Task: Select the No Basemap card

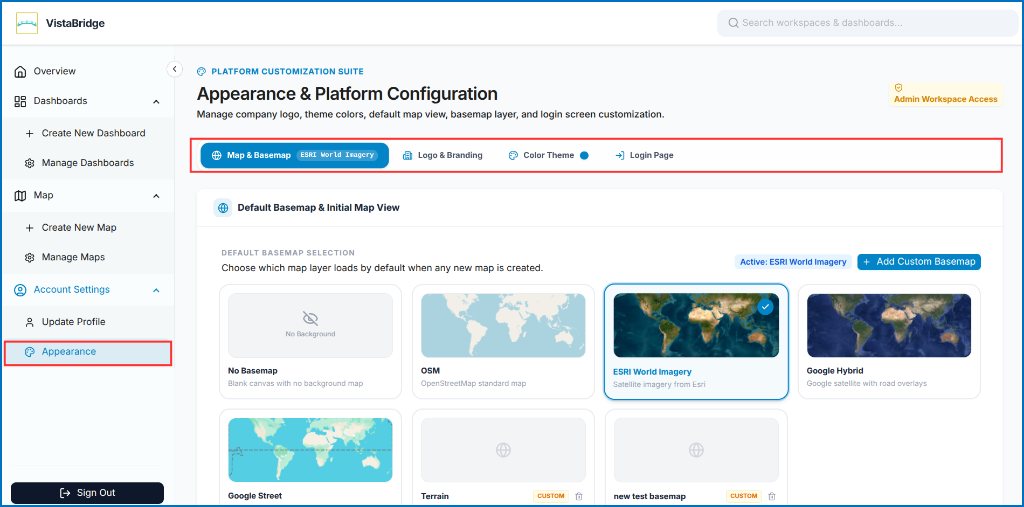Action: pos(310,342)
